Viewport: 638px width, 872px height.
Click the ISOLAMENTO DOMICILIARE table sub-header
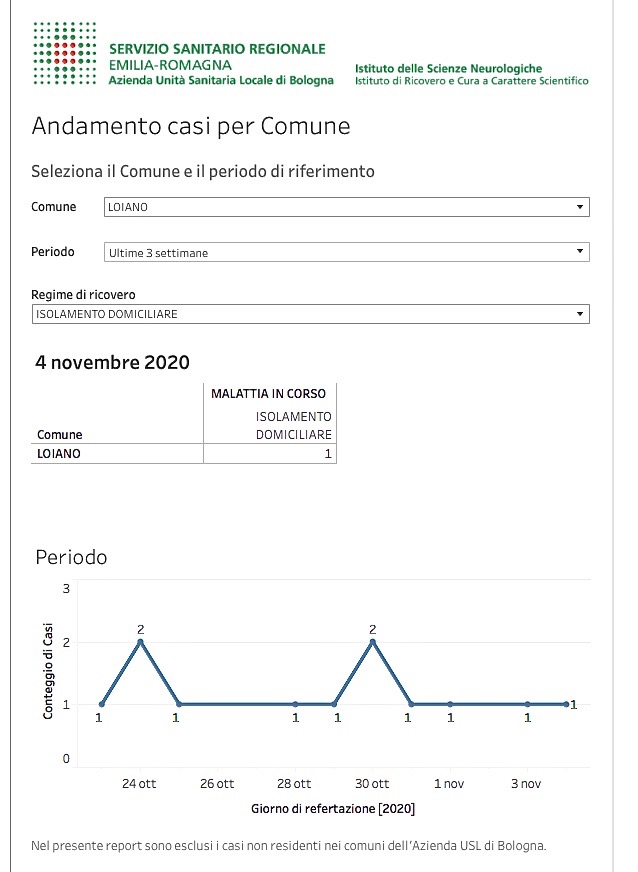(x=293, y=425)
